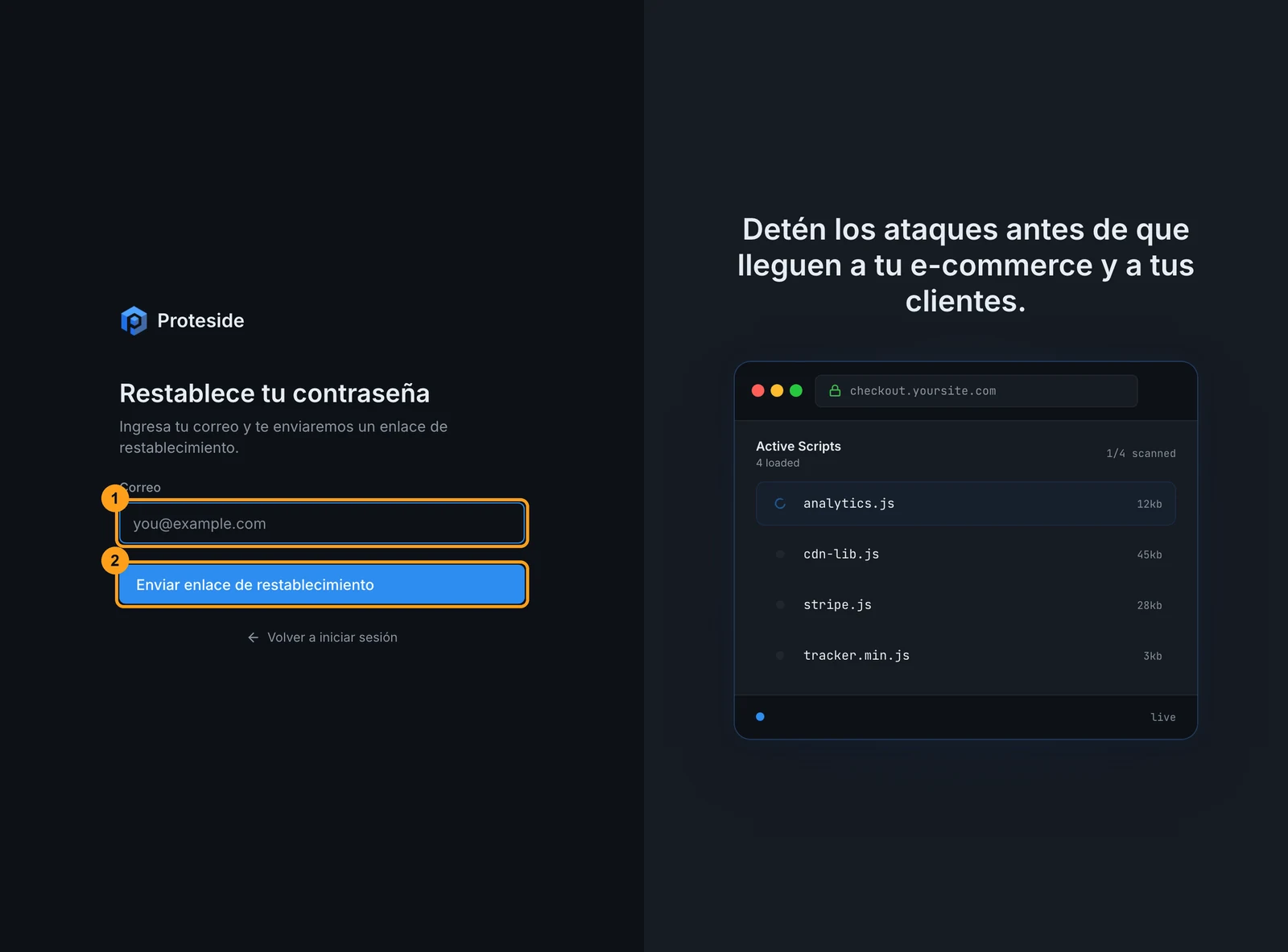Image resolution: width=1288 pixels, height=952 pixels.
Task: Click the 12kb size of analytics.js
Action: coord(1149,504)
